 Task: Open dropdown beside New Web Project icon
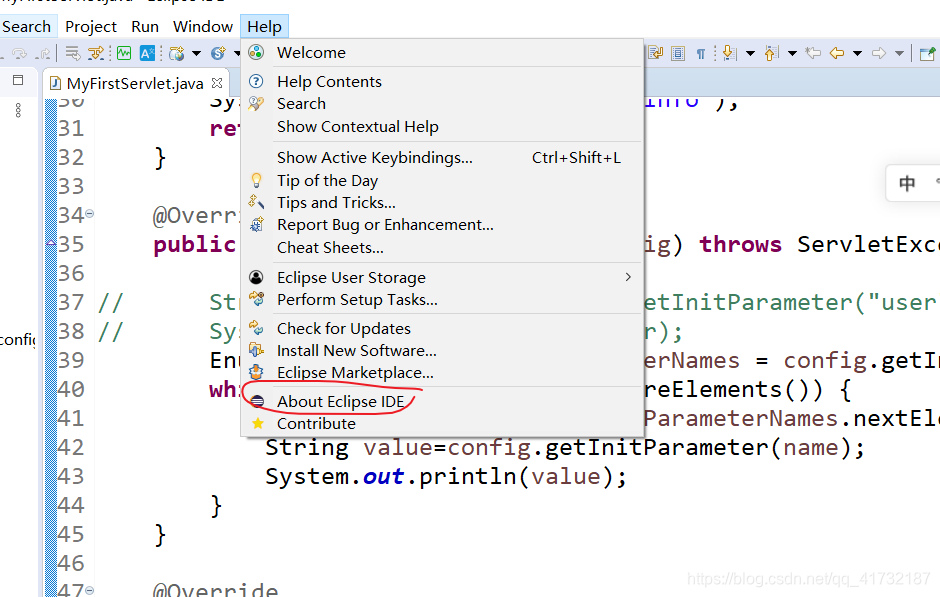(x=196, y=54)
